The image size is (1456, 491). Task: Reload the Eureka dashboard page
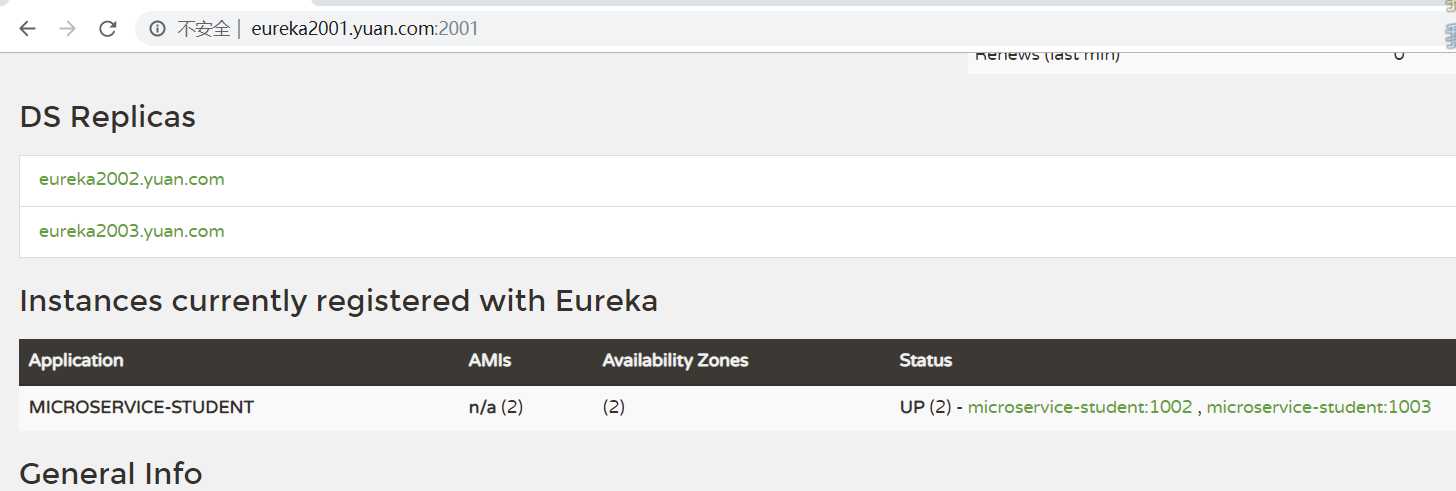tap(108, 29)
